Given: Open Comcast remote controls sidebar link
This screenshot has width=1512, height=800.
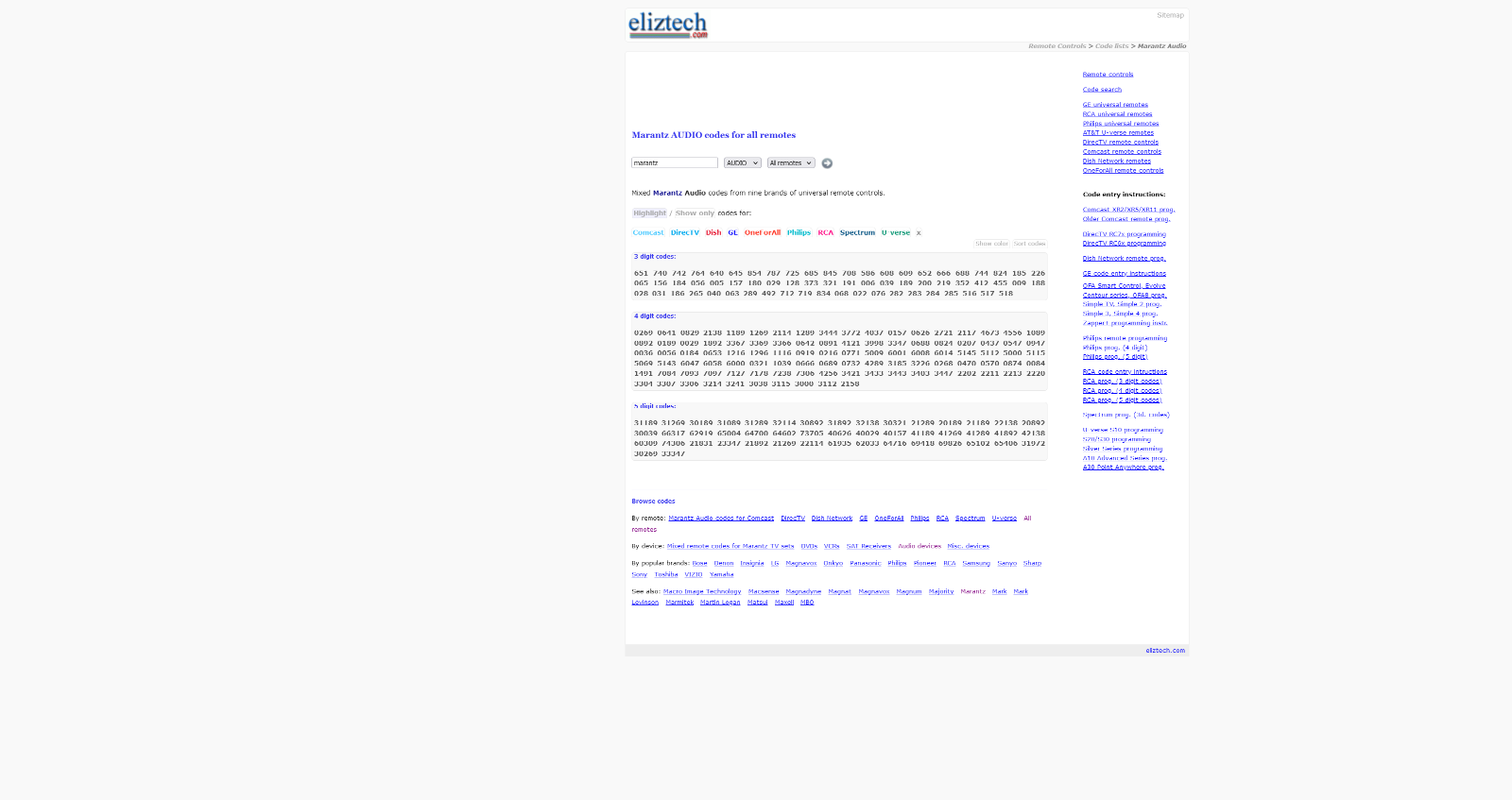Looking at the screenshot, I should pos(1122,152).
